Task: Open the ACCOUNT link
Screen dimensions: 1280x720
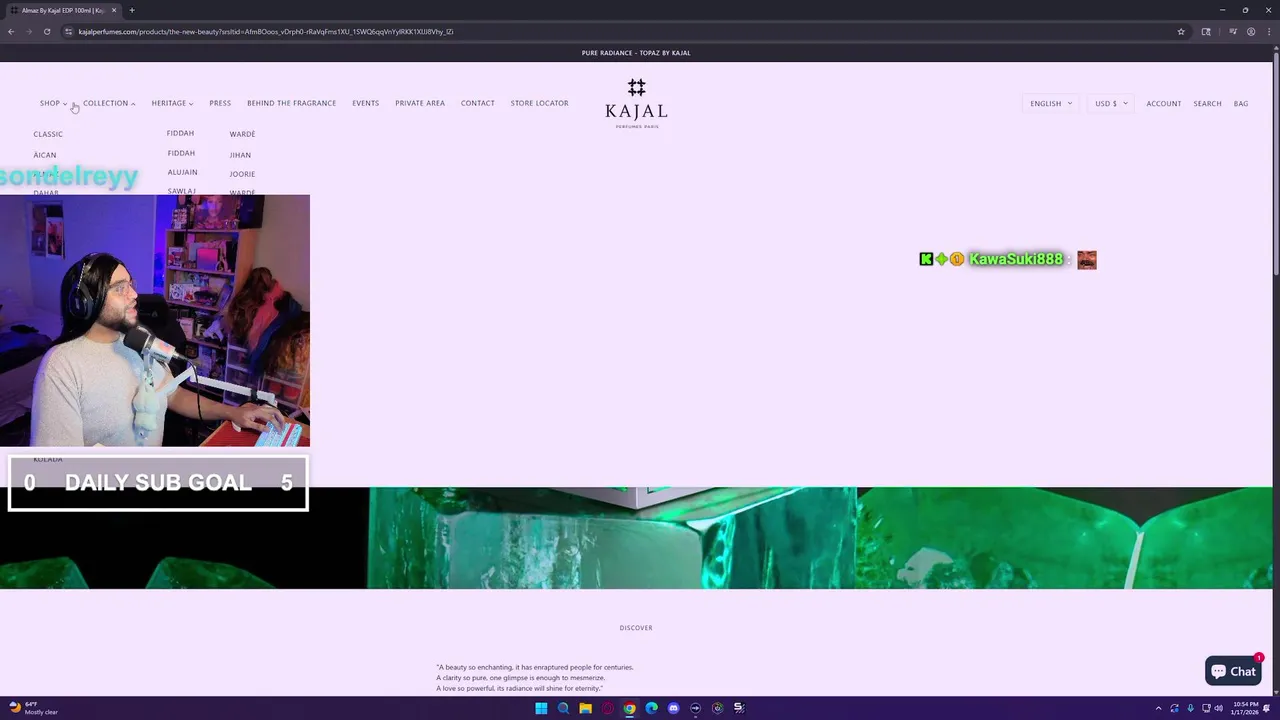Action: pos(1163,103)
